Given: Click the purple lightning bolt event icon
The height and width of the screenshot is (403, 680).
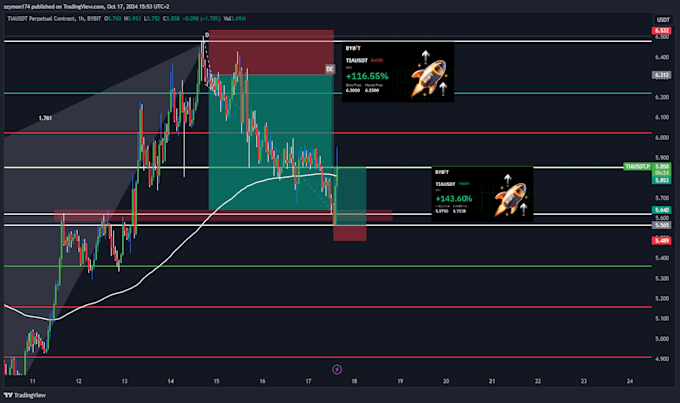Looking at the screenshot, I should coord(337,370).
